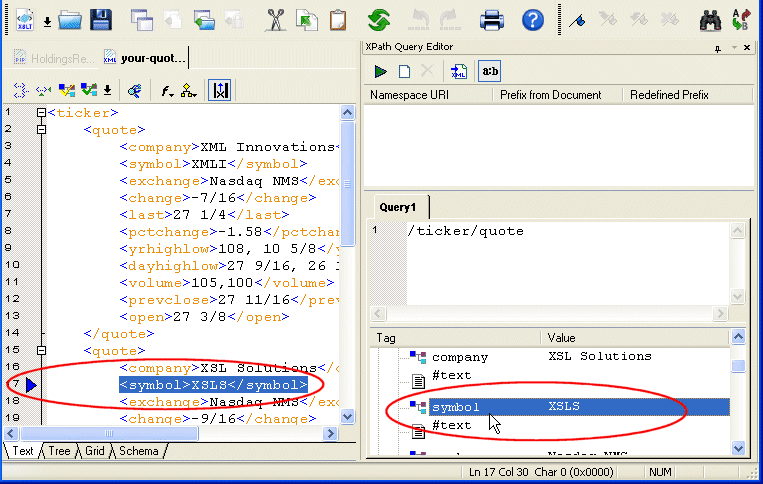This screenshot has height=484, width=763.
Task: Open Help with question mark icon
Action: pyautogui.click(x=533, y=20)
